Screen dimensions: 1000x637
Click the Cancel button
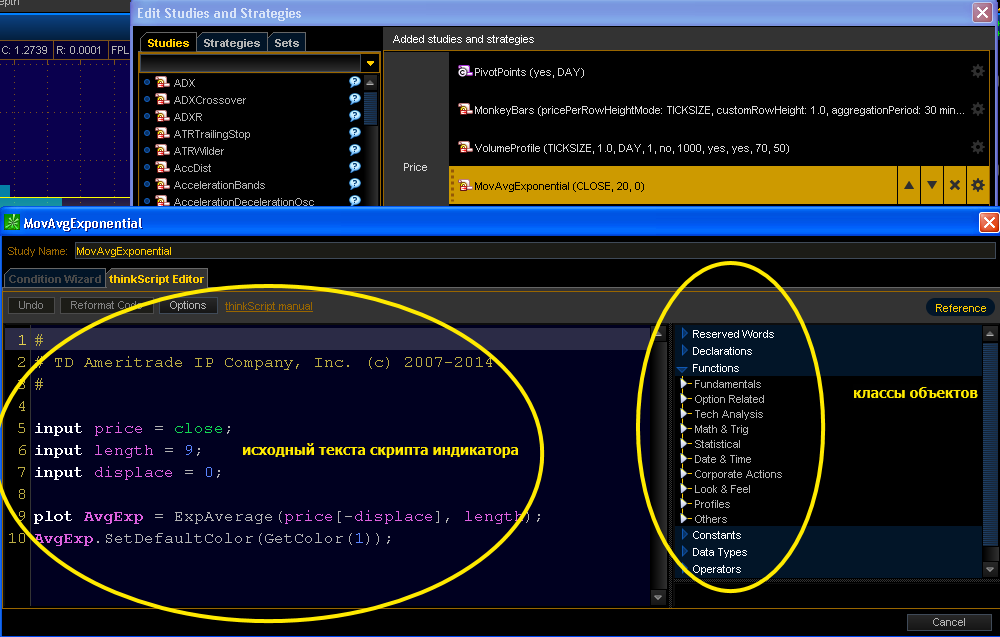click(x=948, y=622)
